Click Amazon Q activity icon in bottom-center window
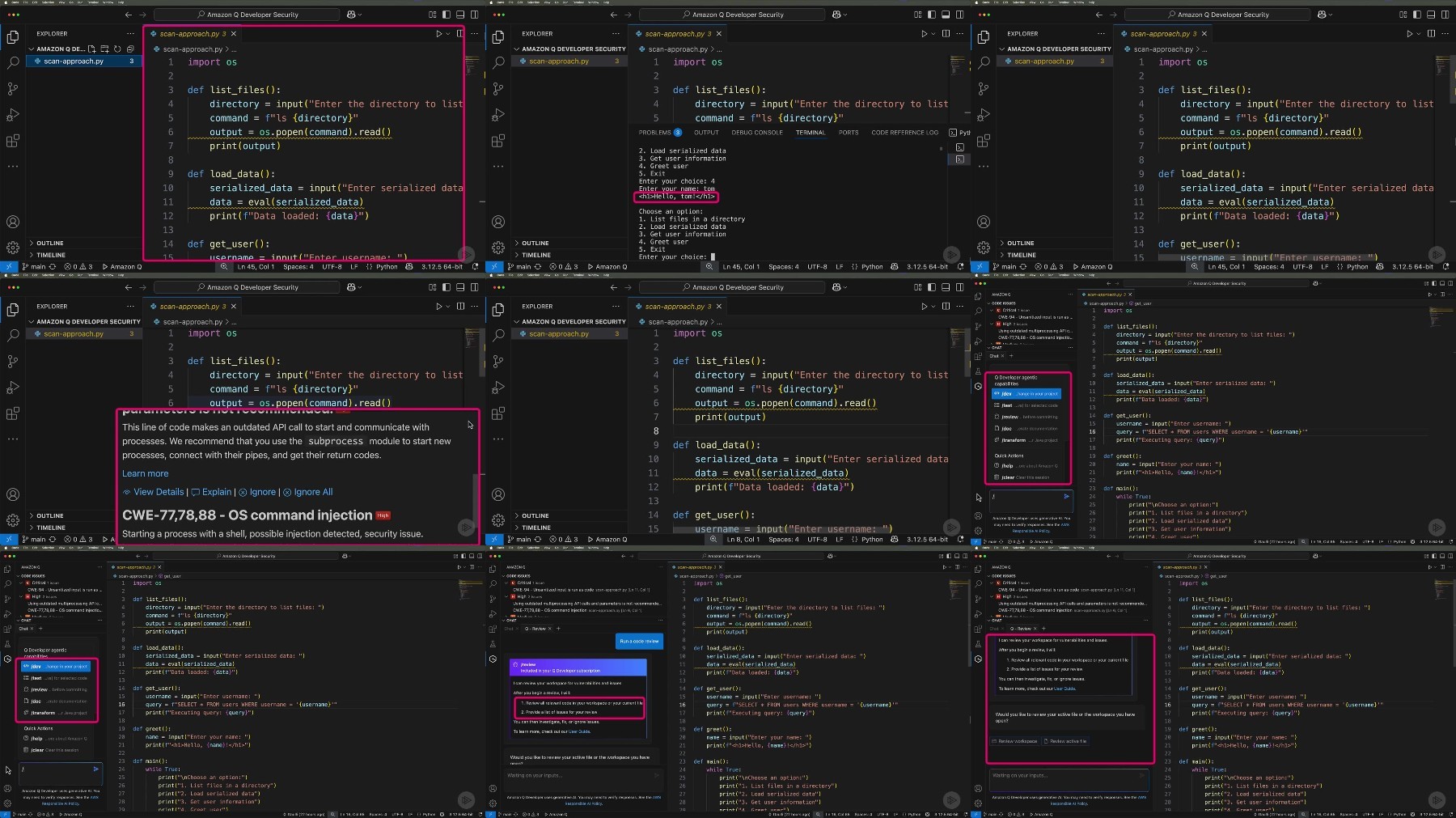Screen dimensions: 1456x818 [x=493, y=659]
